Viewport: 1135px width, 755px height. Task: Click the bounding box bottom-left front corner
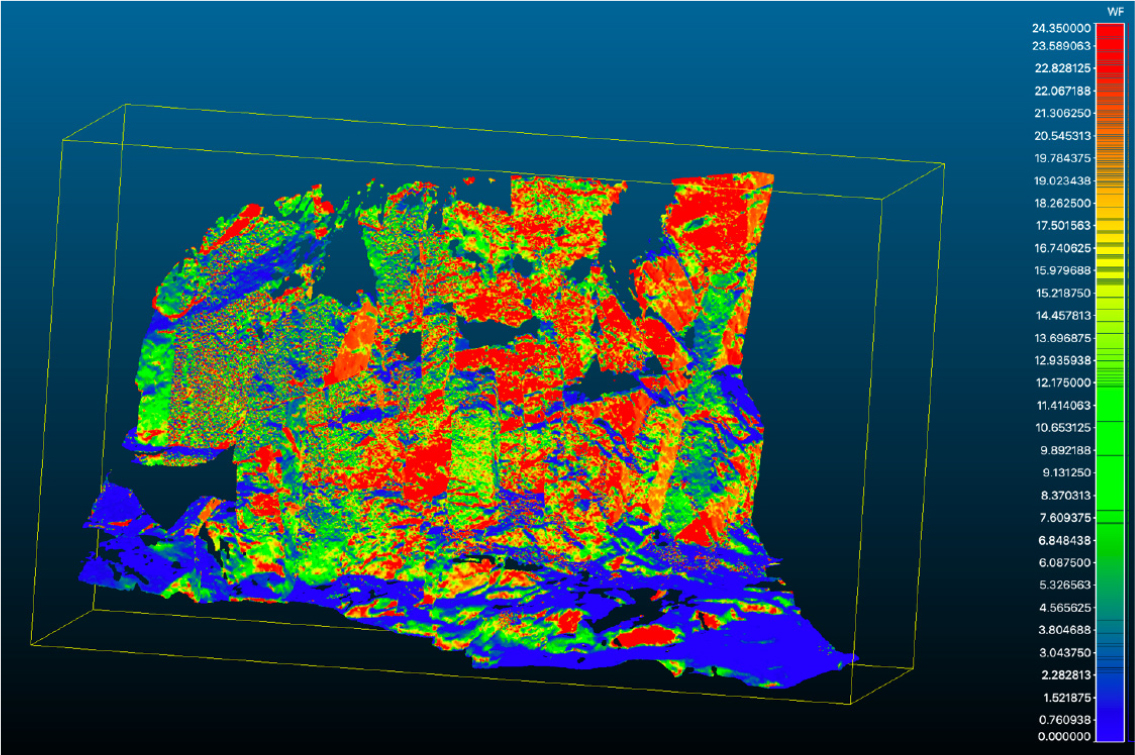31,645
